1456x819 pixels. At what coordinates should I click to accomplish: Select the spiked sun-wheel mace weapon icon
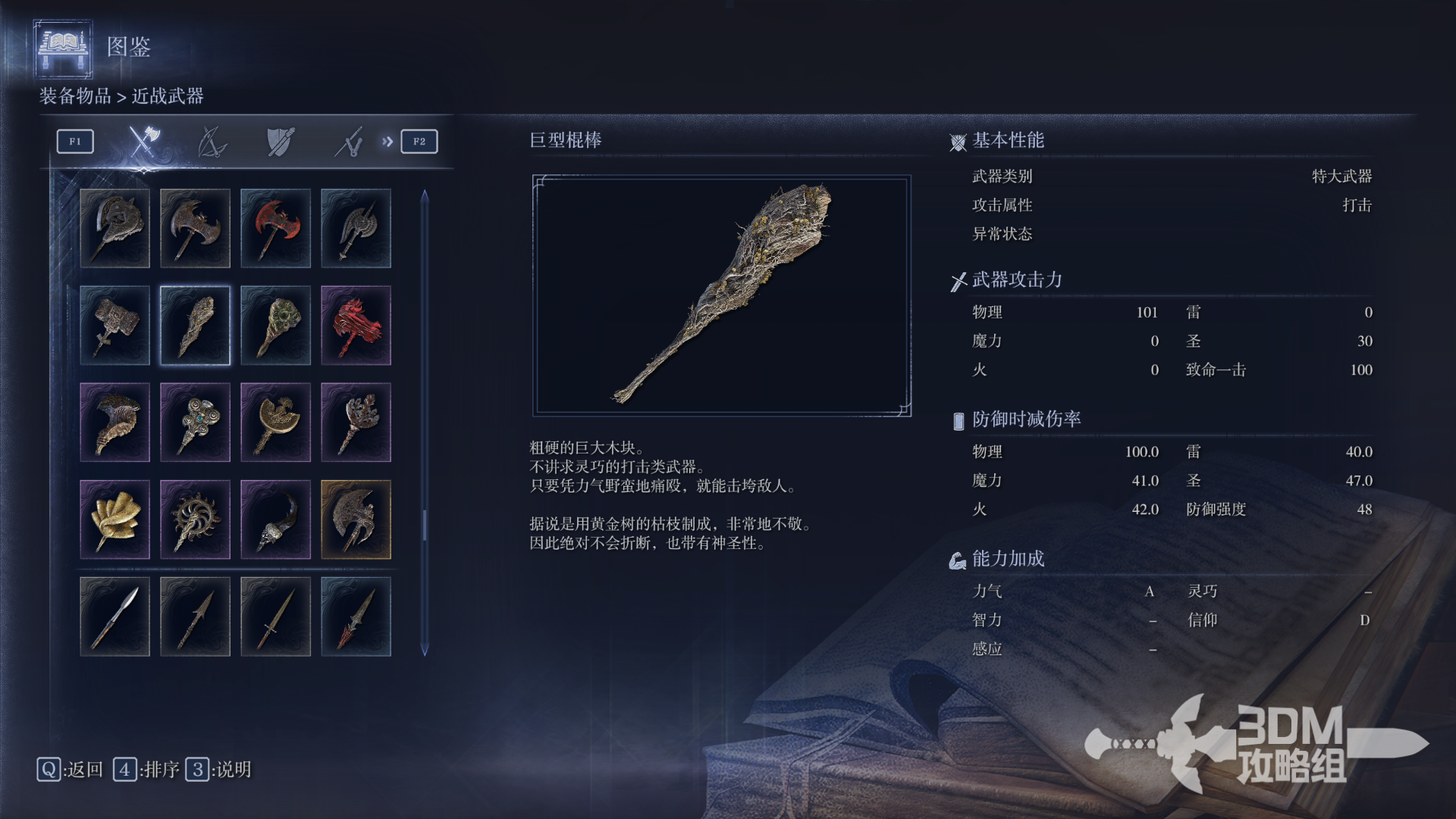(x=195, y=519)
